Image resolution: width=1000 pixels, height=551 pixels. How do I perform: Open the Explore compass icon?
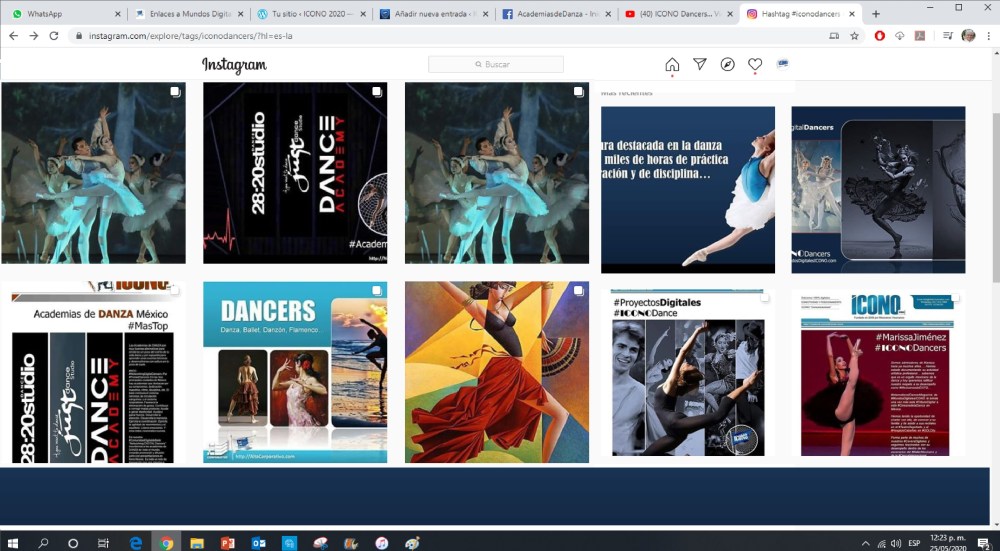coord(727,64)
